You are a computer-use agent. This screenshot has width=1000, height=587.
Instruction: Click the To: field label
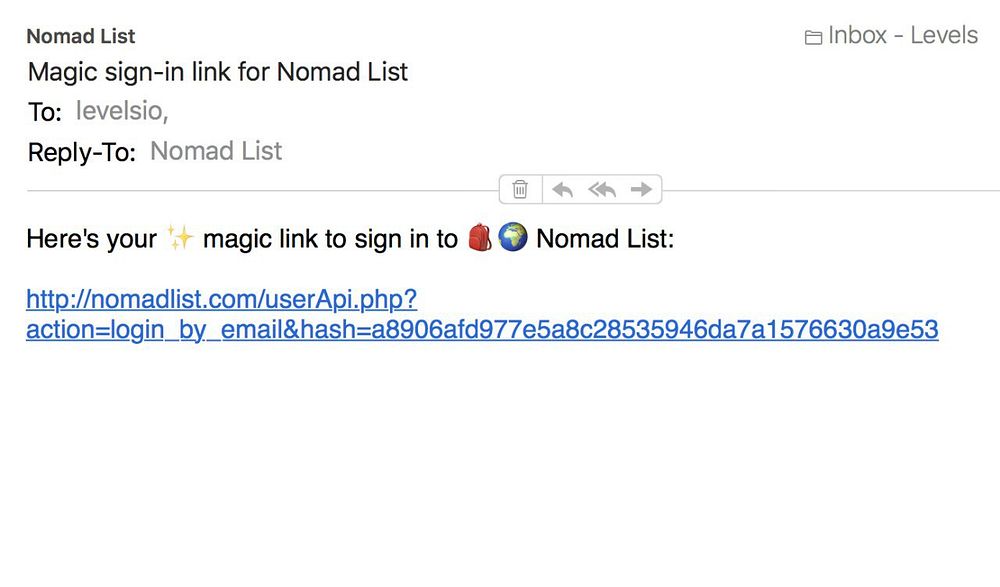point(45,112)
